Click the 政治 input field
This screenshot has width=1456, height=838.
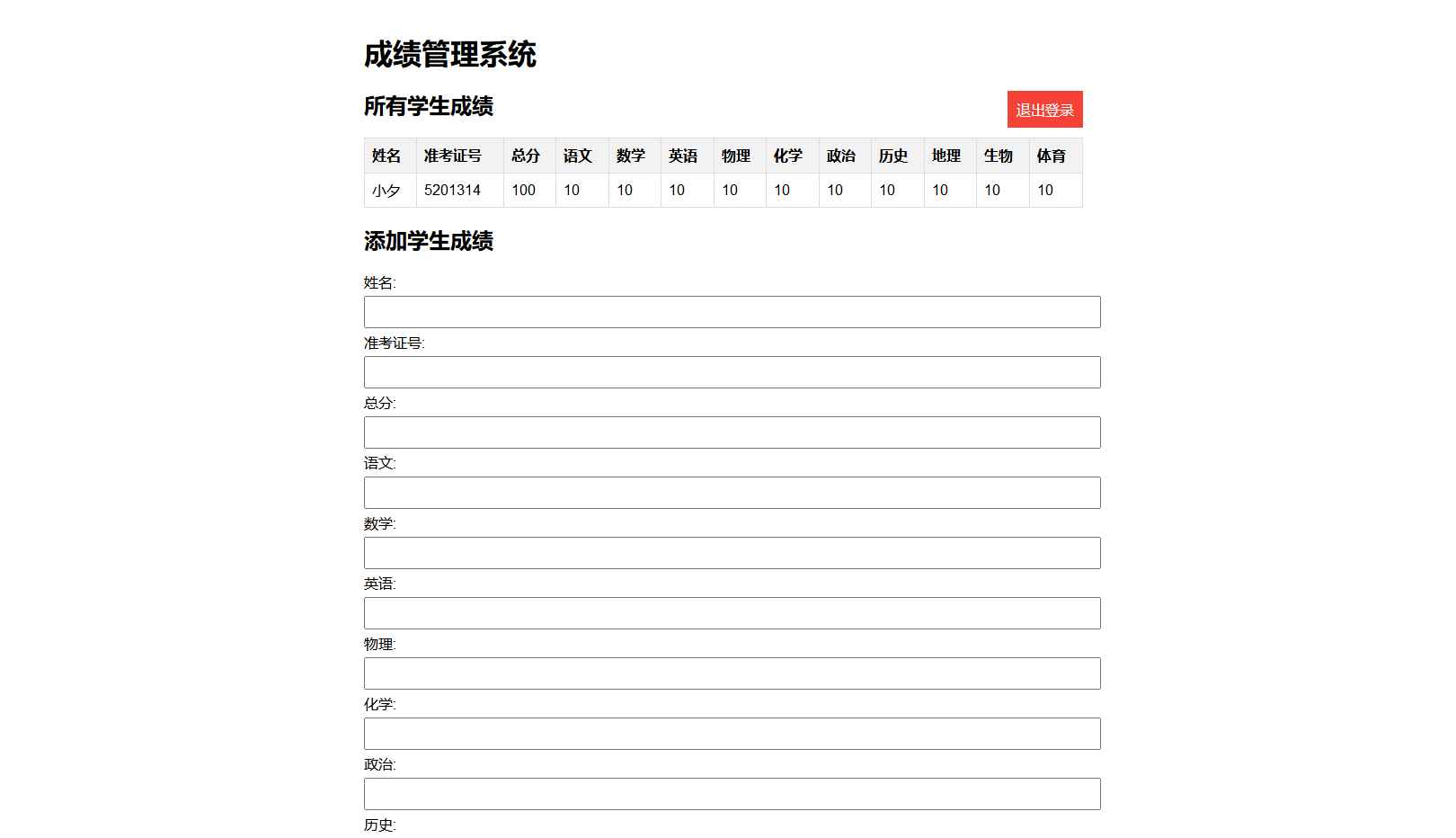[x=731, y=794]
